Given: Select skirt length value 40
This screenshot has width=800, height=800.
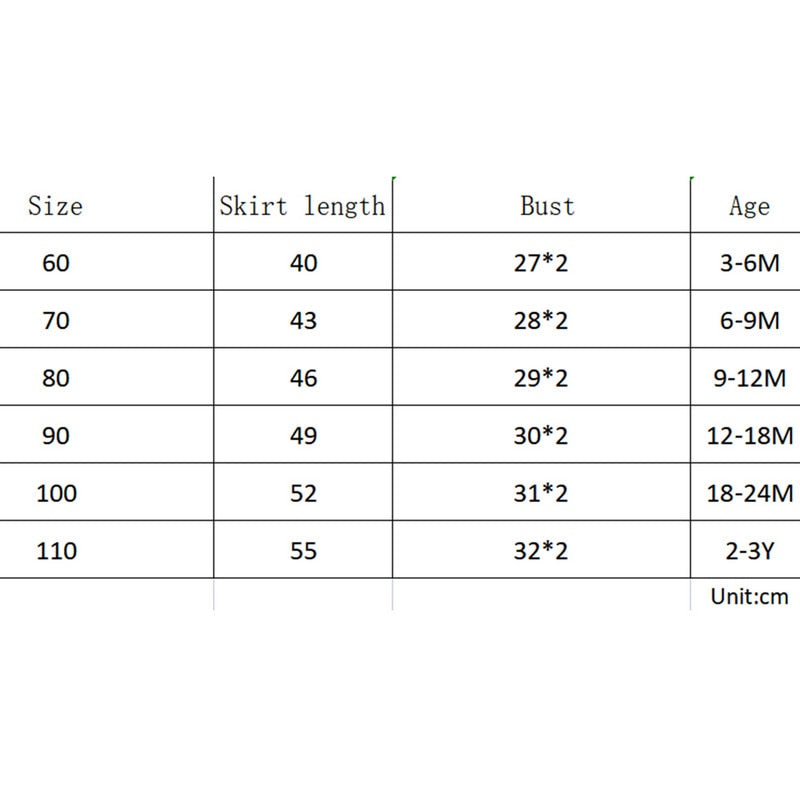Looking at the screenshot, I should (x=302, y=264).
